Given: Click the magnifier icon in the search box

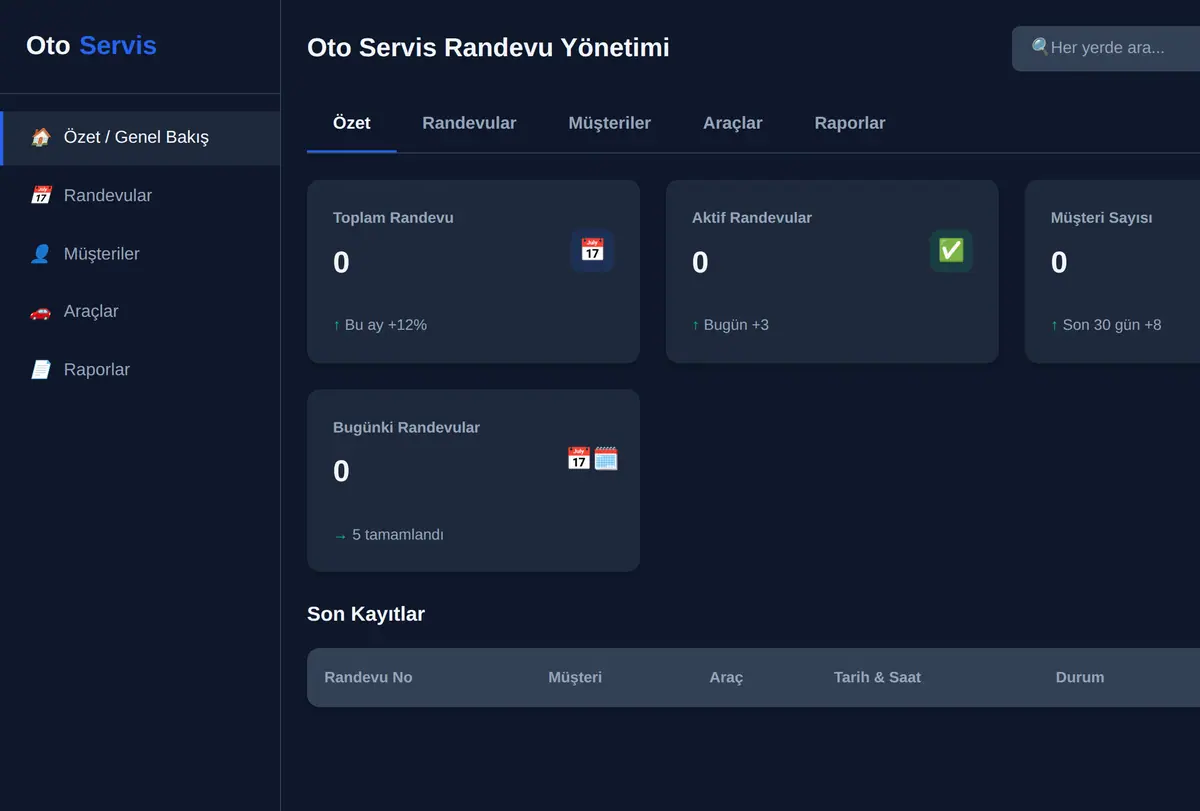Looking at the screenshot, I should 1041,47.
